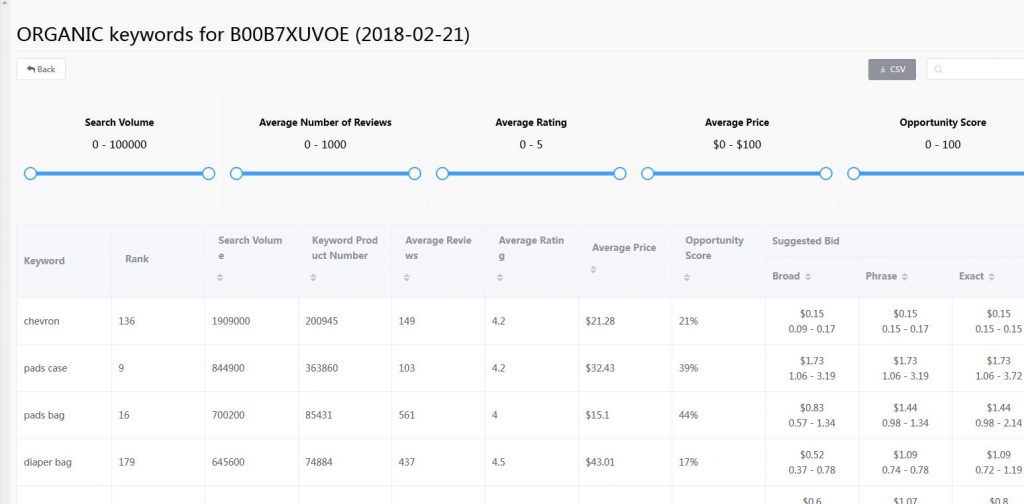
Task: Sort by Average Price column arrows
Action: pos(595,269)
